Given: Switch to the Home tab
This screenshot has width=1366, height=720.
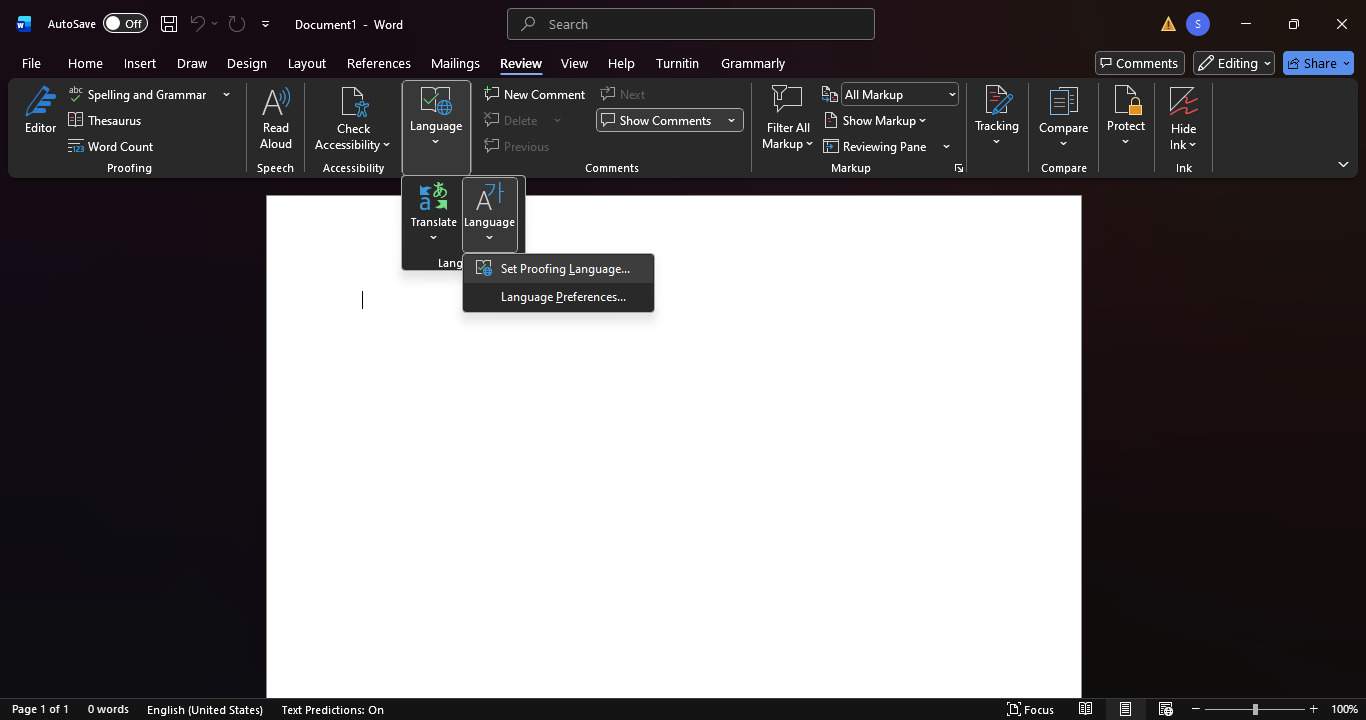Looking at the screenshot, I should click(x=85, y=63).
